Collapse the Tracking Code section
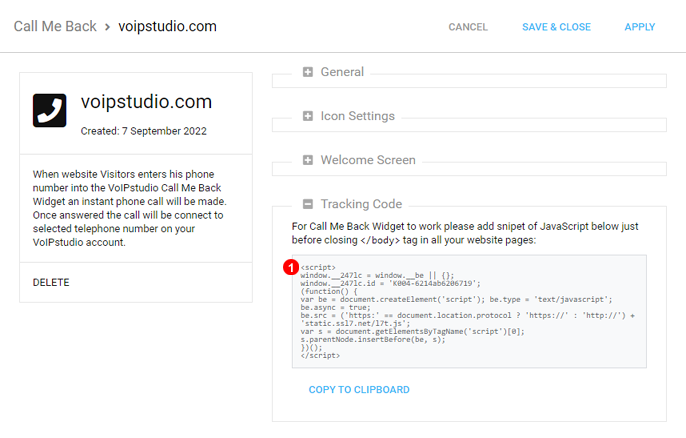686x438 pixels. [x=308, y=204]
